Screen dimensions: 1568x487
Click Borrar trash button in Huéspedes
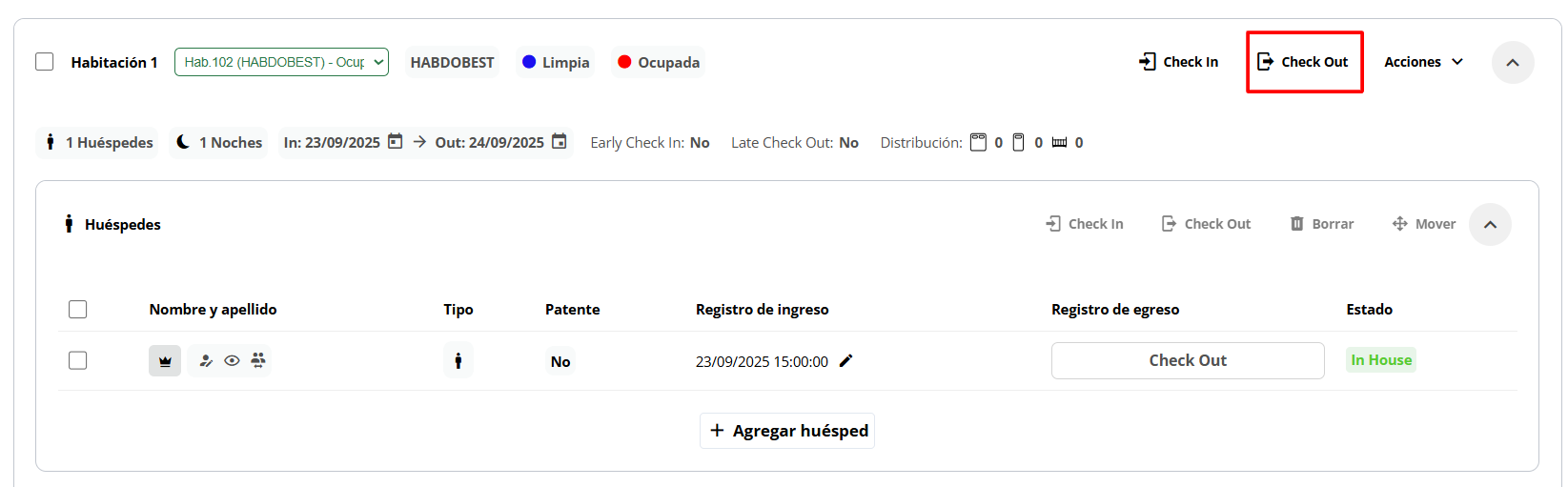pyautogui.click(x=1322, y=224)
